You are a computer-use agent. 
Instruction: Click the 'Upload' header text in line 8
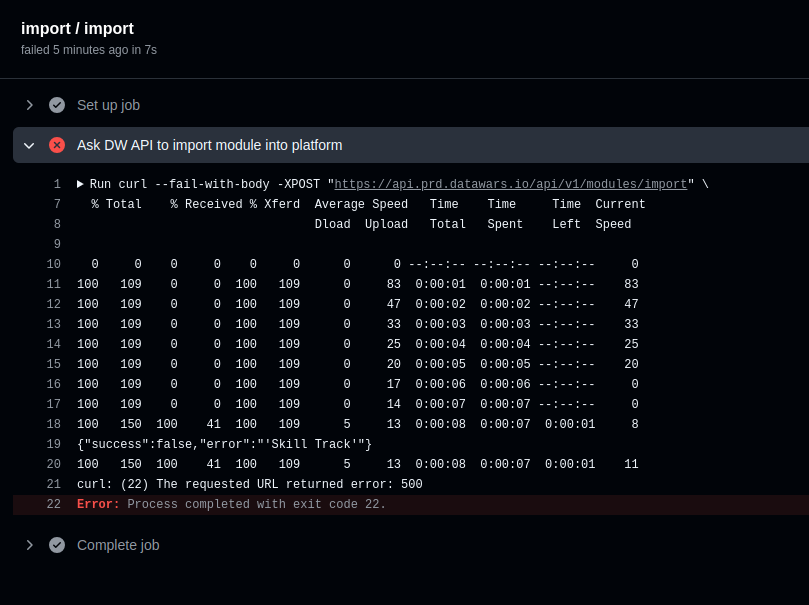coord(386,224)
